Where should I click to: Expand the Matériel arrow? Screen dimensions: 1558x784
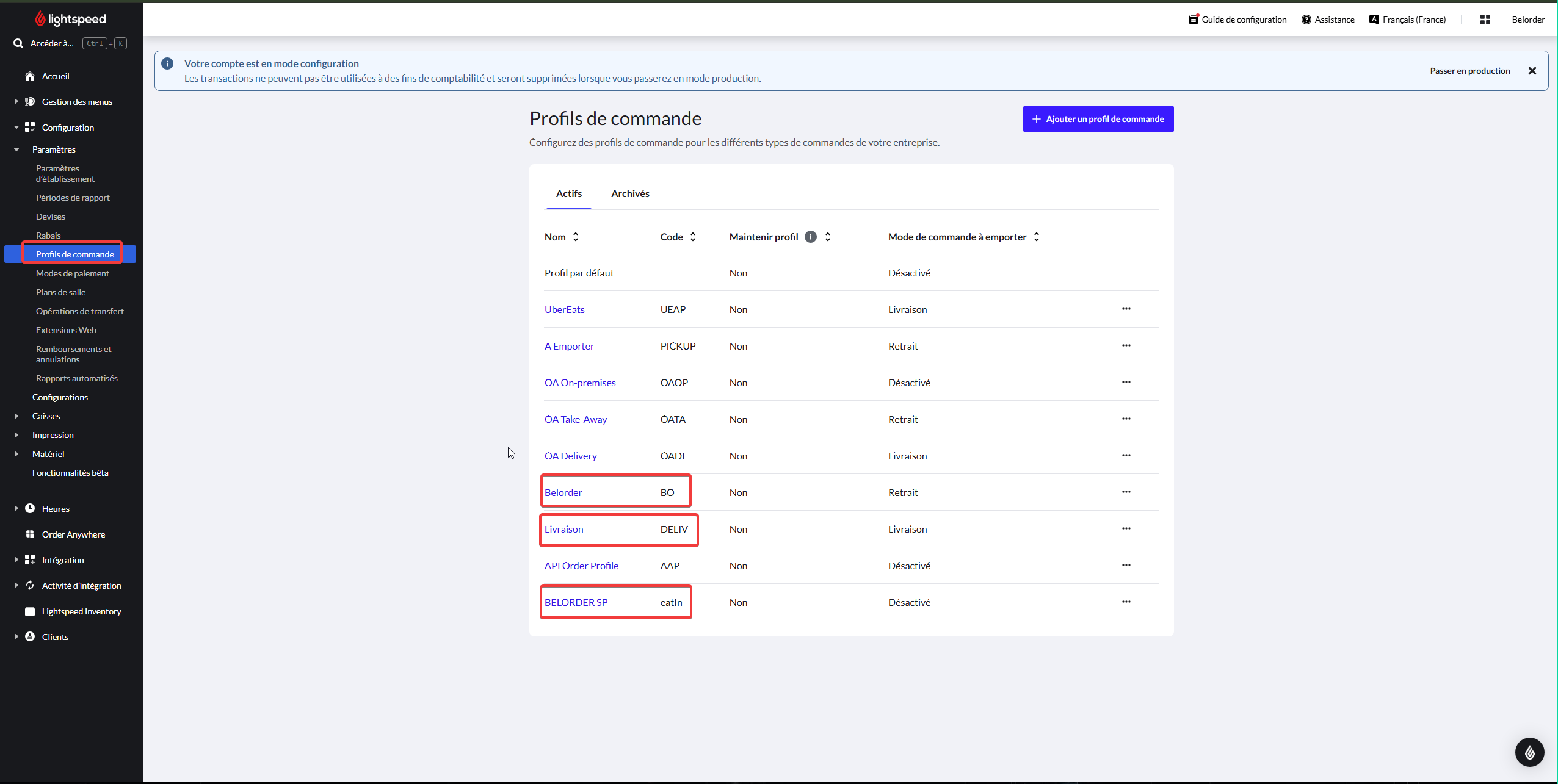(16, 454)
